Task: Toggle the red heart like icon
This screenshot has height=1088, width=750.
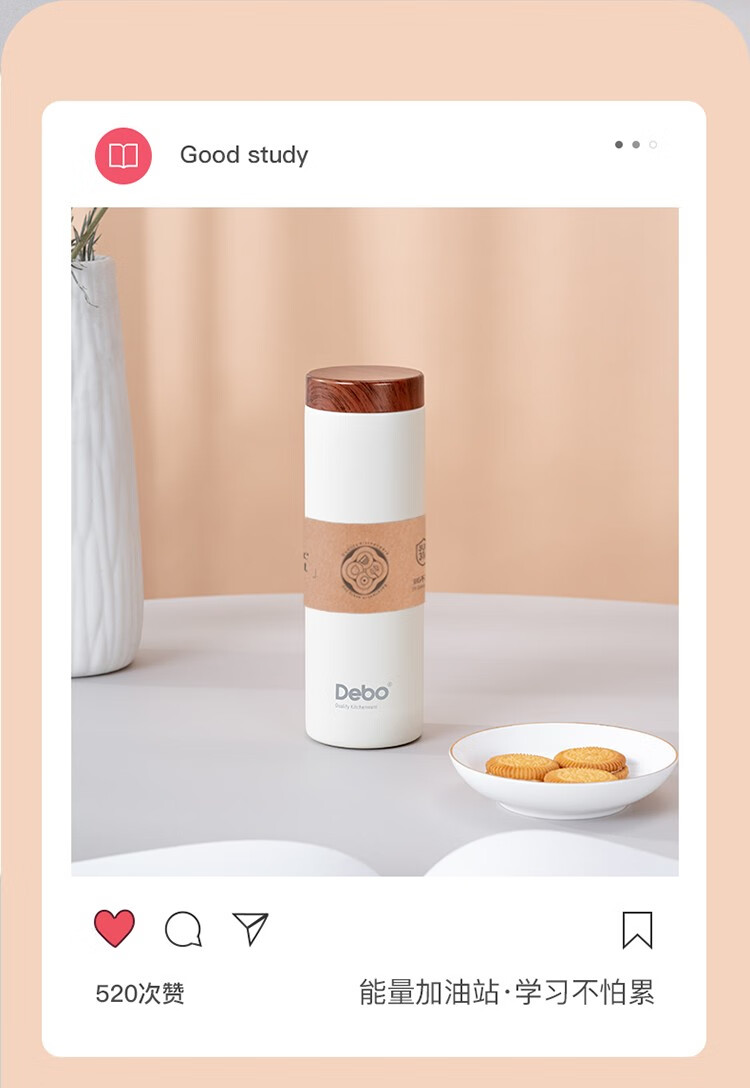Action: tap(114, 928)
